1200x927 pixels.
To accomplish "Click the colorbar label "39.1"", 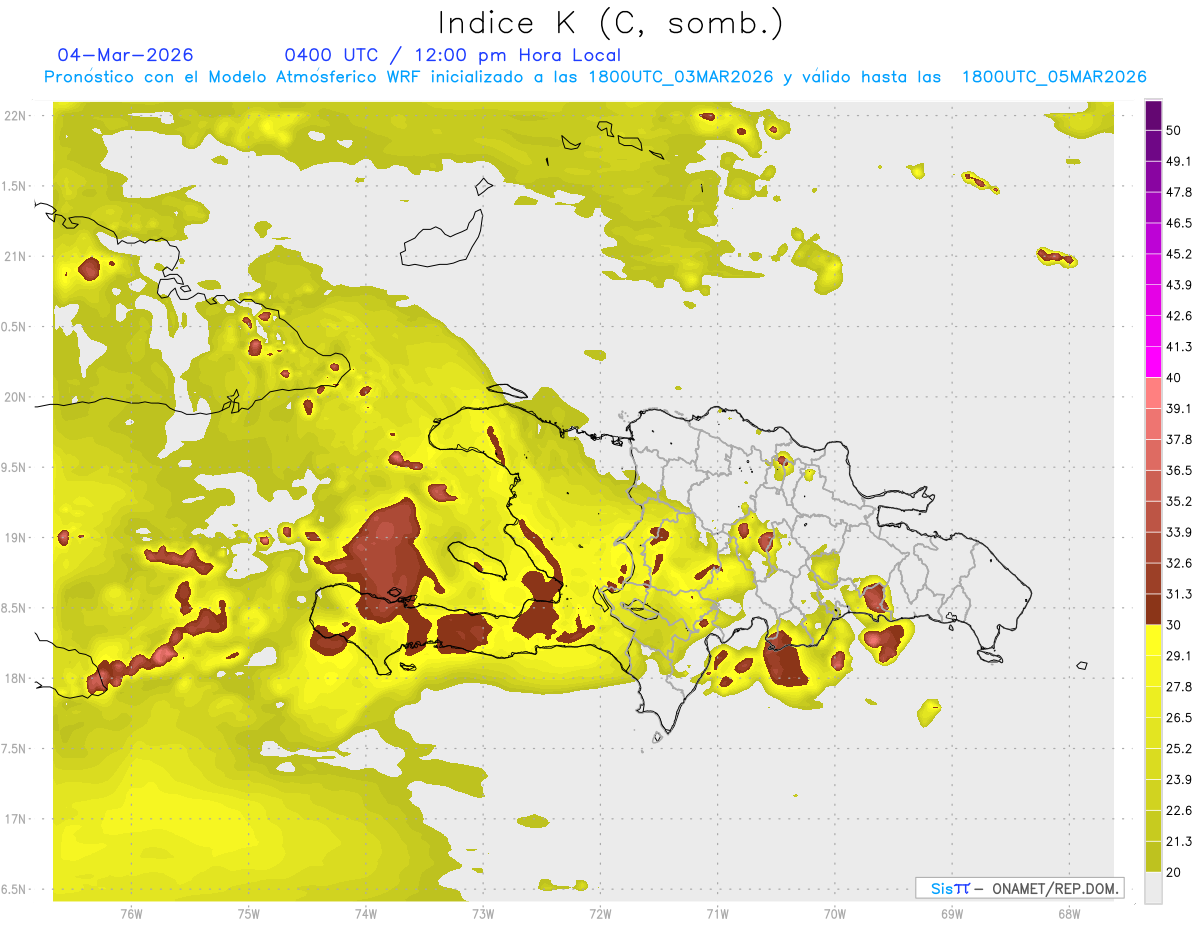I will pyautogui.click(x=1179, y=408).
